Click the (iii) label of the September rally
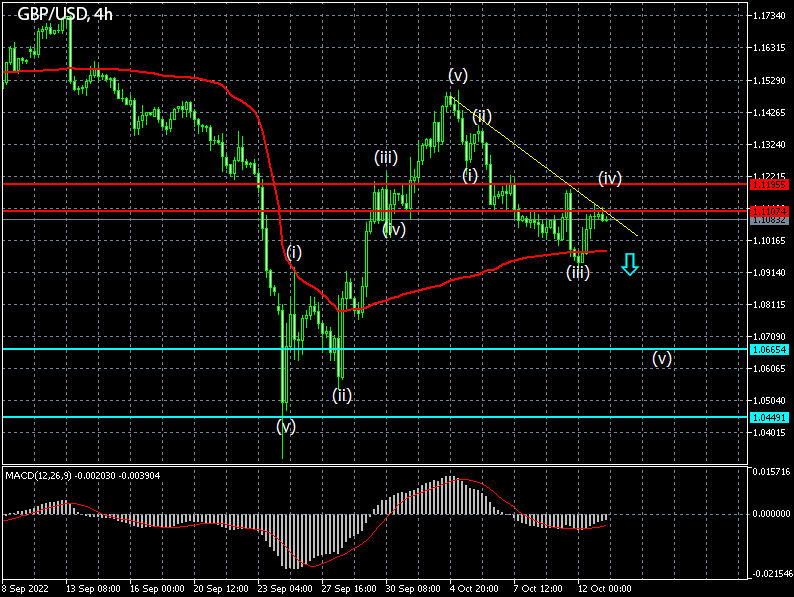 coord(387,157)
